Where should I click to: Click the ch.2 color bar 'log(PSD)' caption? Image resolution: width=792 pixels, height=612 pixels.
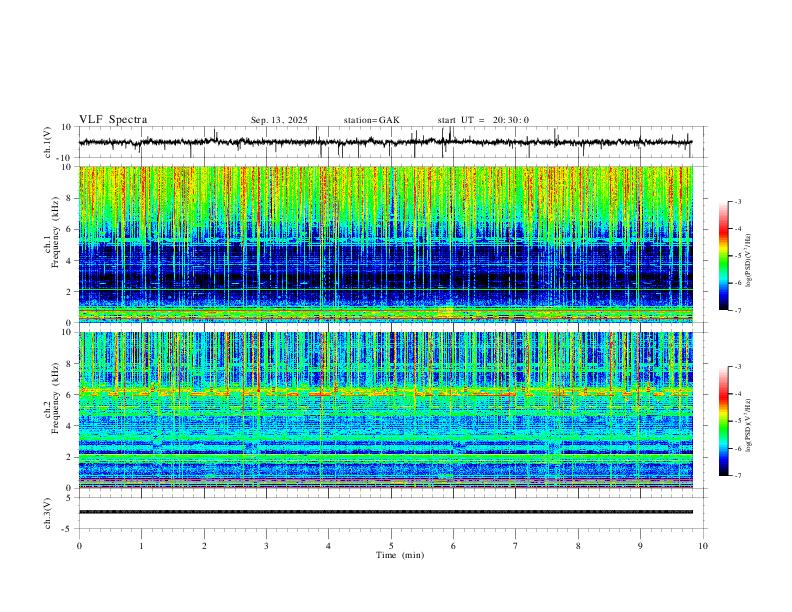(x=749, y=425)
